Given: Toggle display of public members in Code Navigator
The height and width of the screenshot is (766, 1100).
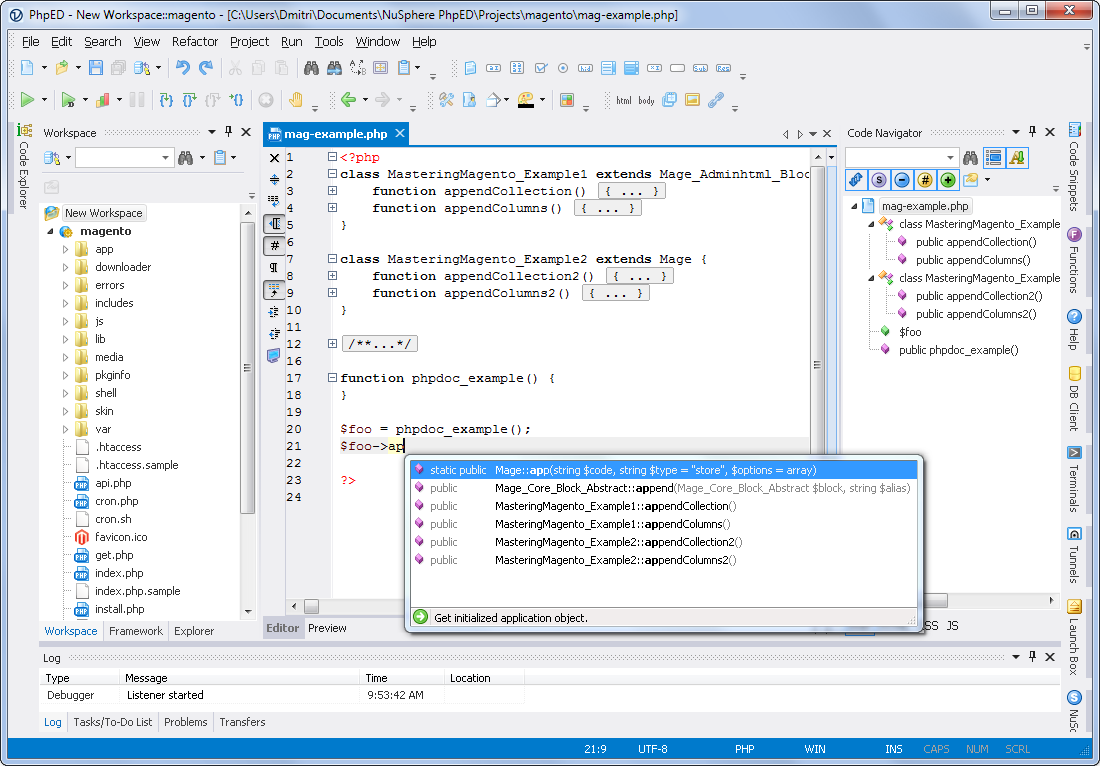Looking at the screenshot, I should click(x=947, y=179).
